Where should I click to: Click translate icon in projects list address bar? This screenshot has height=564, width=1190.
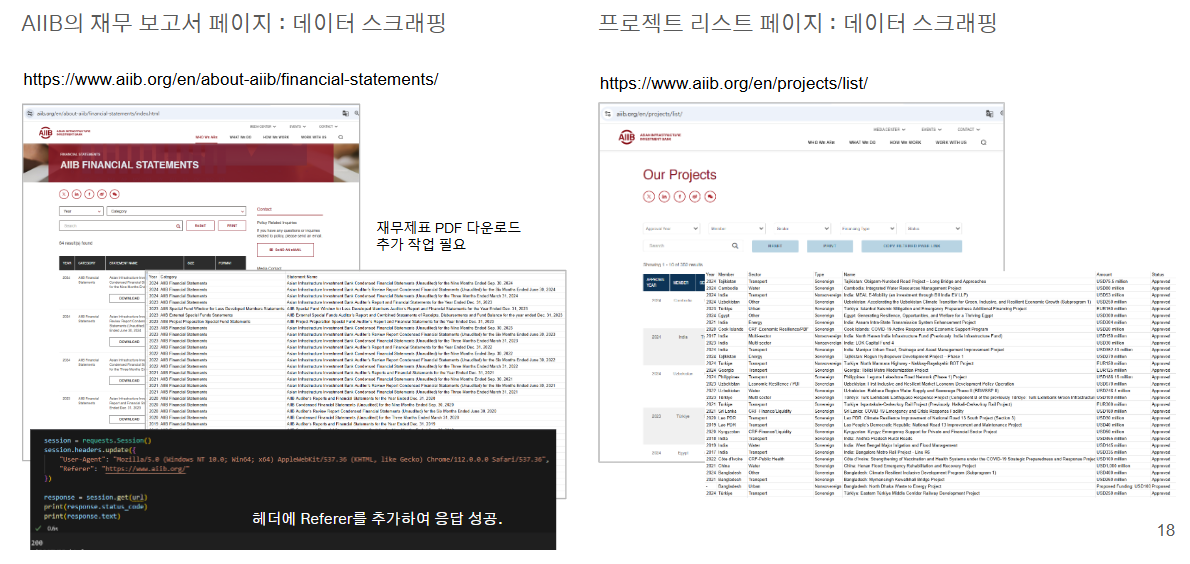pos(989,114)
